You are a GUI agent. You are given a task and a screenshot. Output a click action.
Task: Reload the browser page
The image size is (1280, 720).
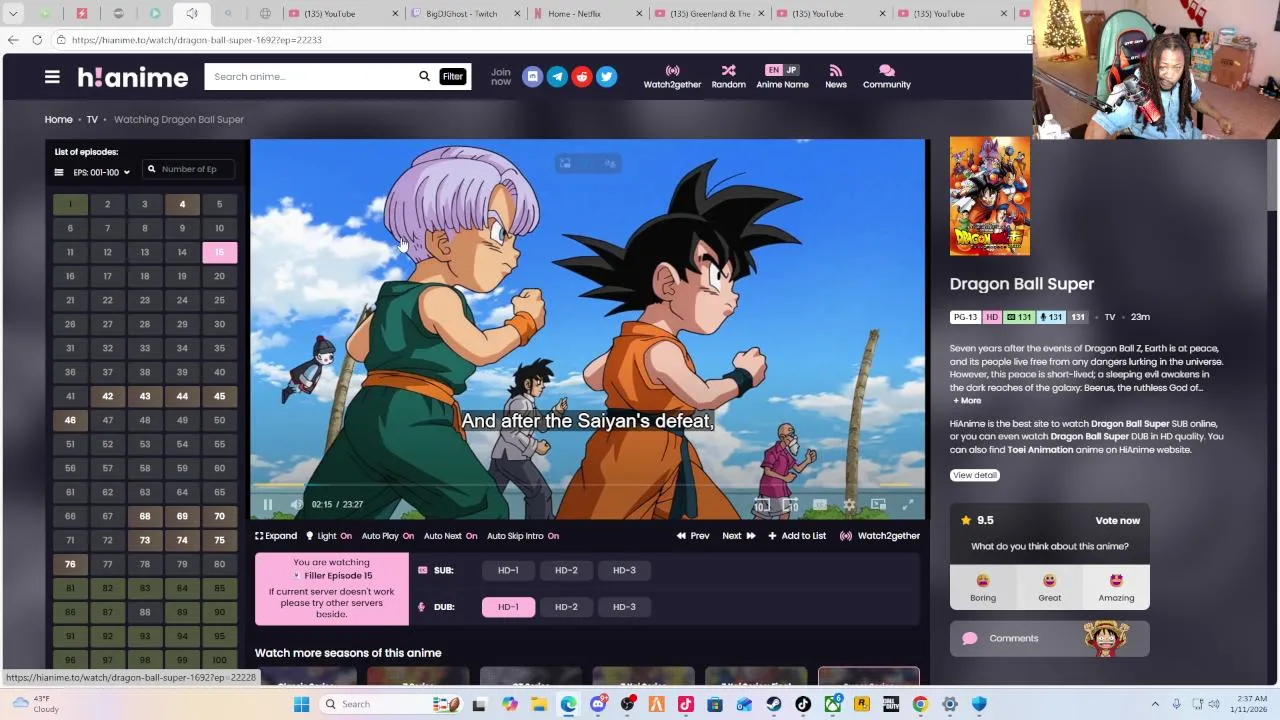click(37, 40)
